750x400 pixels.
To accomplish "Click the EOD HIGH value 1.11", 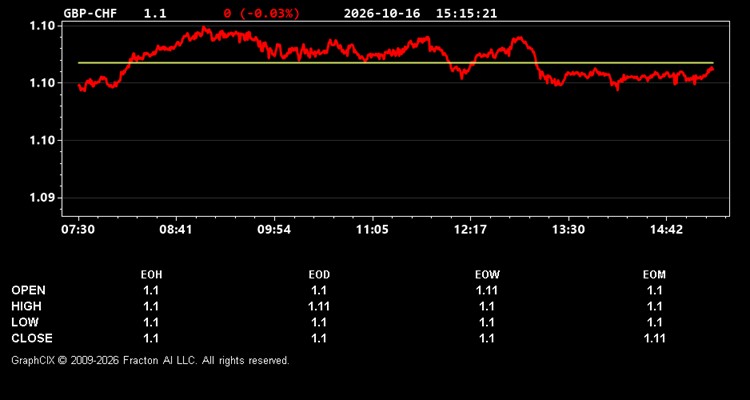I will [x=319, y=306].
